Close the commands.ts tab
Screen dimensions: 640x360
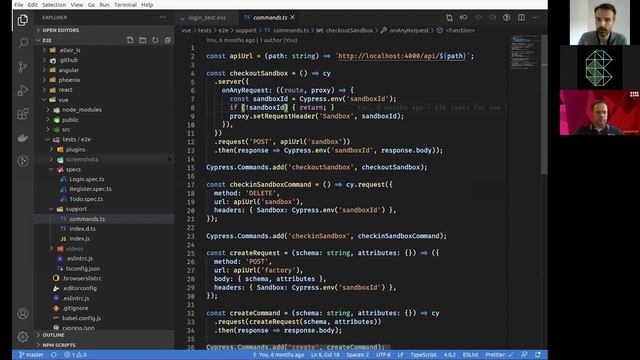tap(293, 17)
